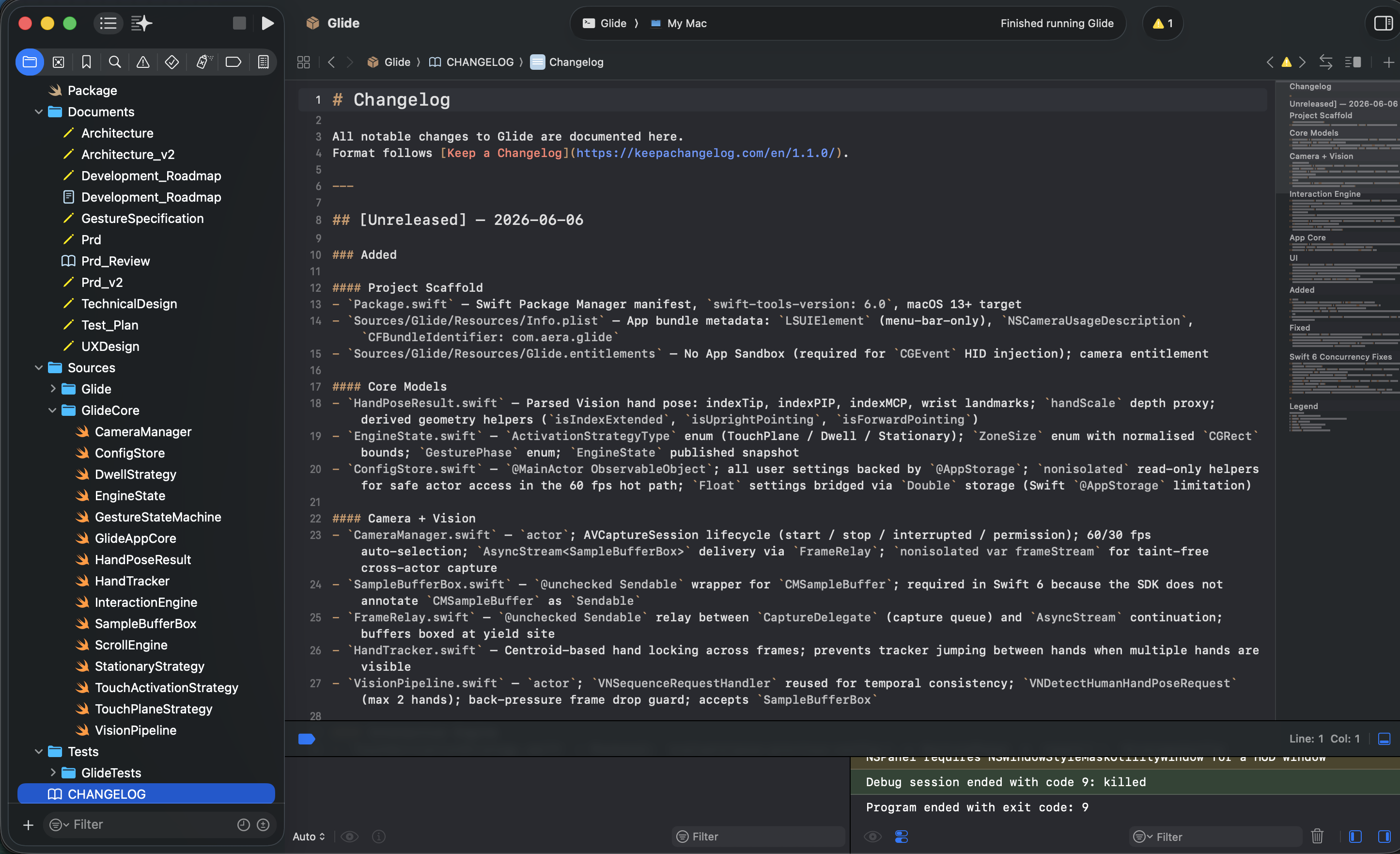Select the Glide scheme in toolbar

coord(604,23)
